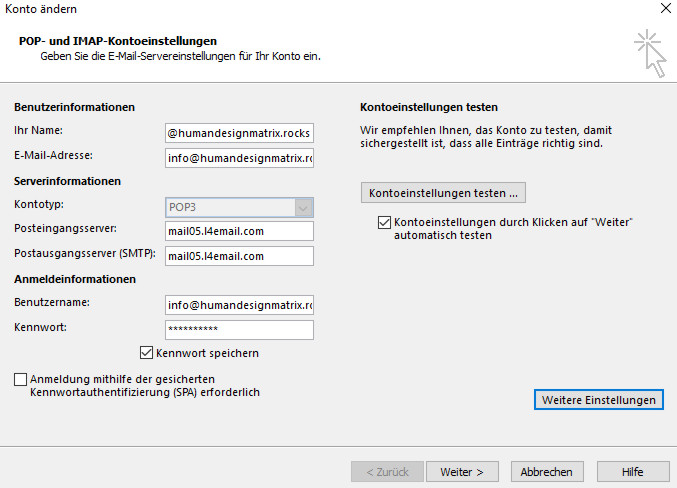
Task: Close the Konto ändern dialog
Action: [x=665, y=8]
